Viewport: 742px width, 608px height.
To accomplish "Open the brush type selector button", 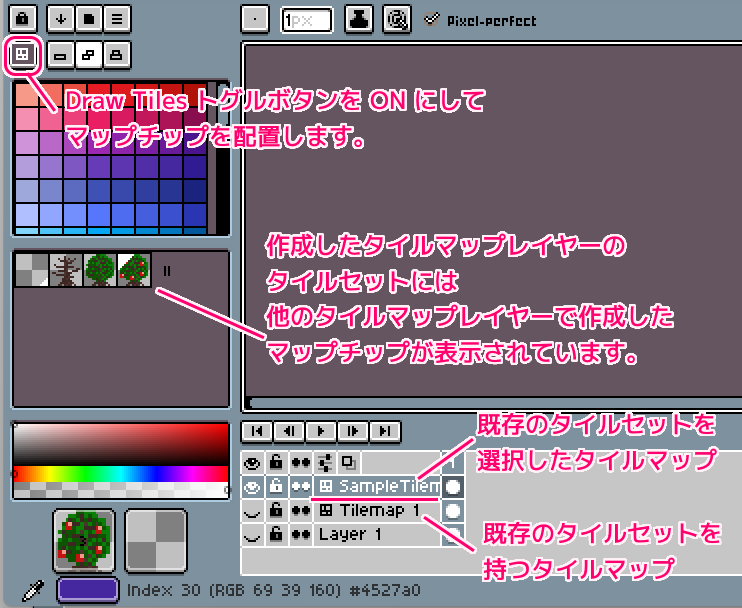I will (x=255, y=20).
